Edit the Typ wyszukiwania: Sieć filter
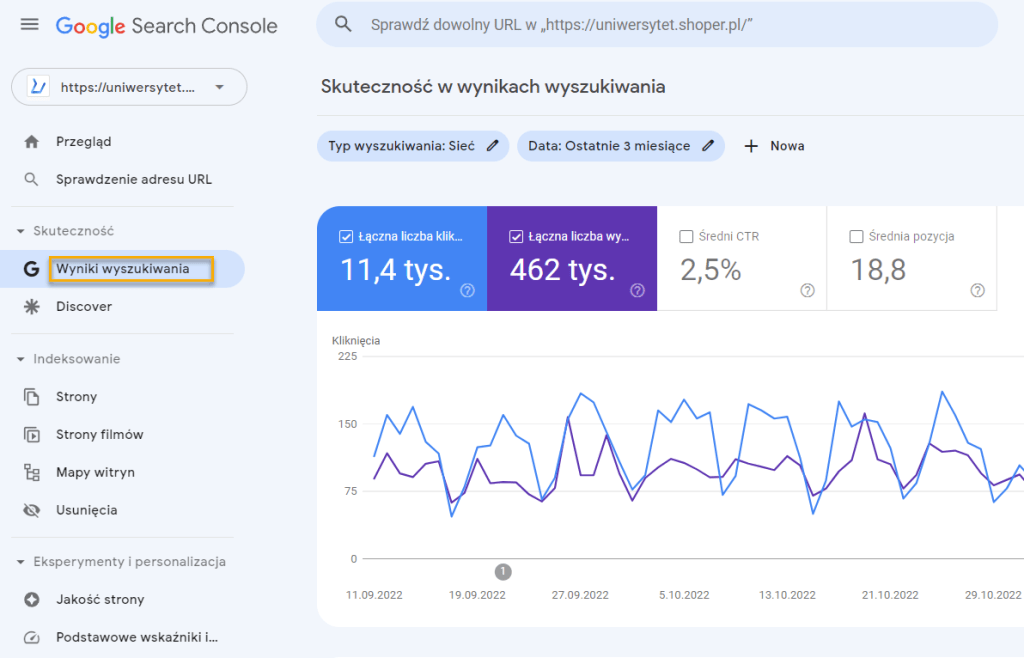The height and width of the screenshot is (658, 1024). tap(413, 146)
